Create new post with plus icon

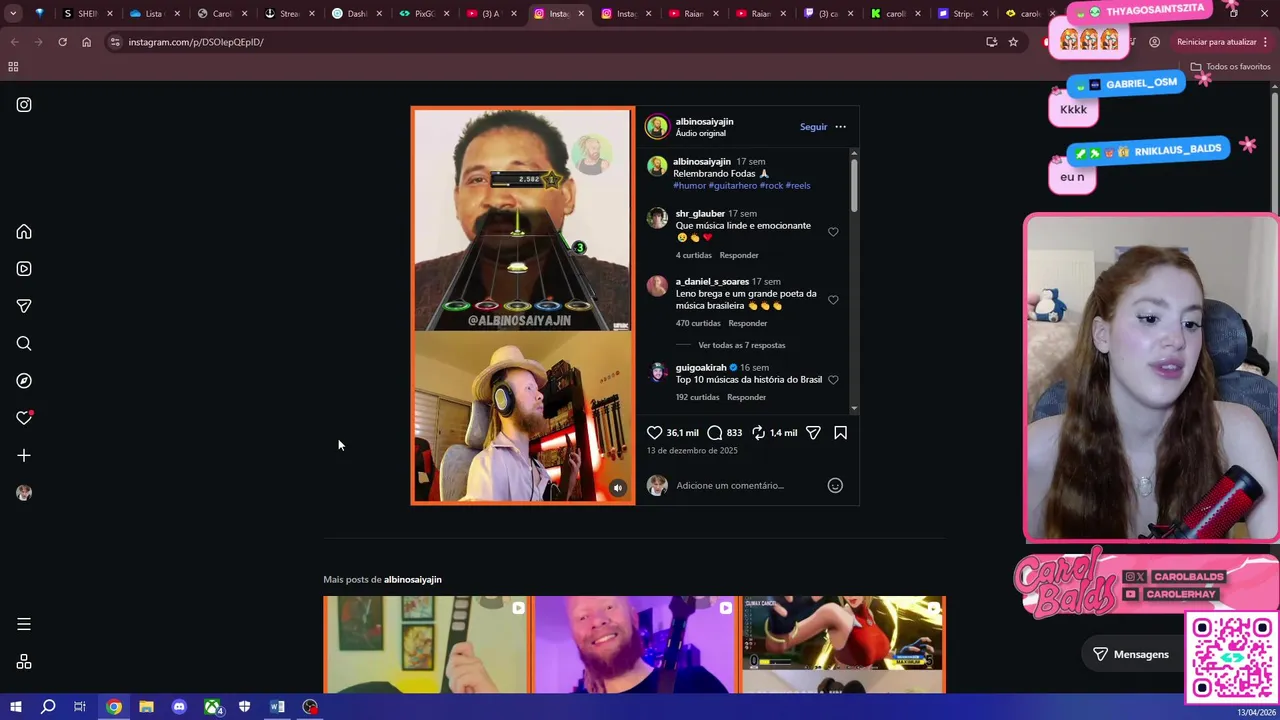tap(24, 456)
